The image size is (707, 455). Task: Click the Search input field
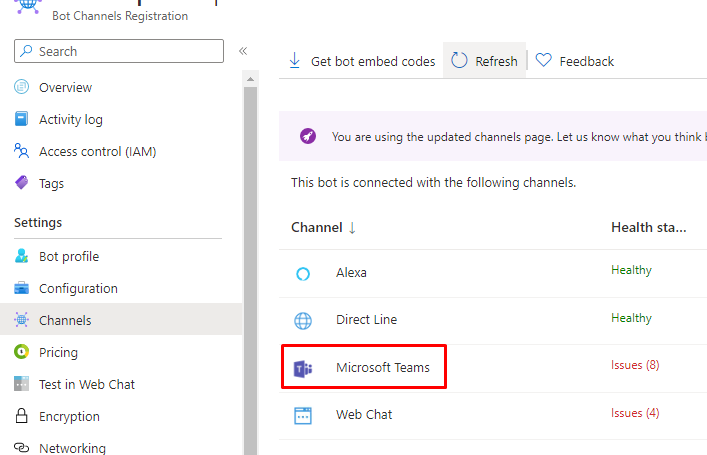(119, 51)
